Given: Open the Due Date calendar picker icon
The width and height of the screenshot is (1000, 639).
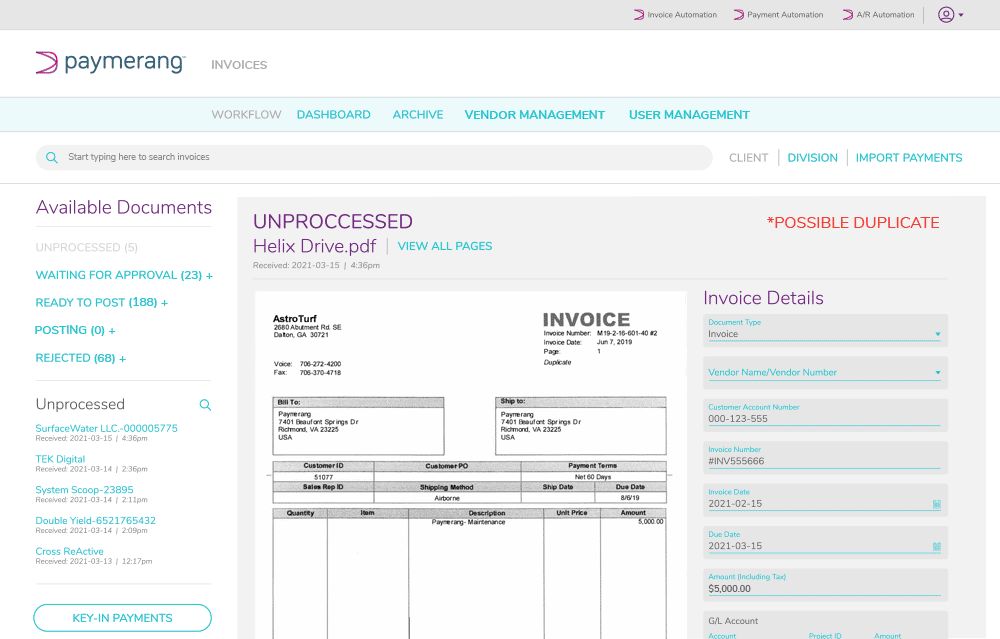Looking at the screenshot, I should tap(936, 547).
